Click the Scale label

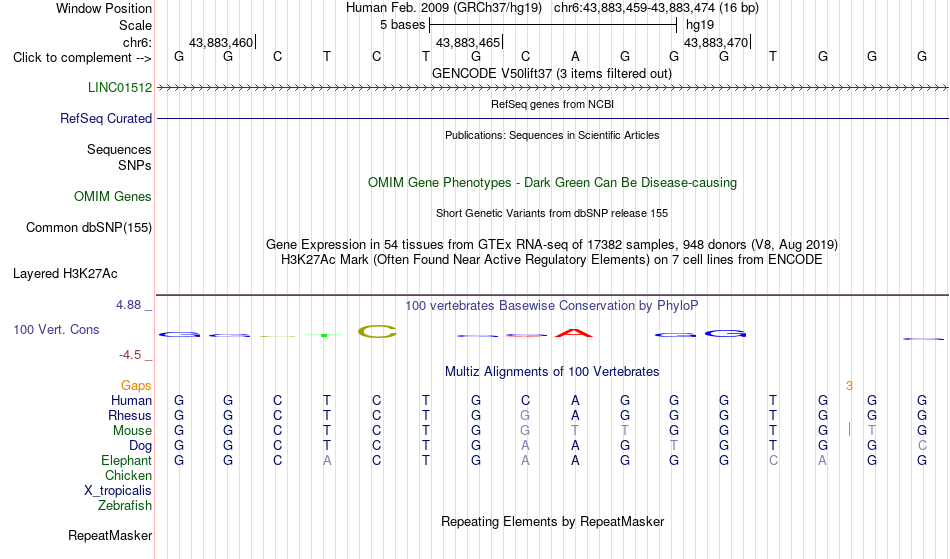(136, 25)
